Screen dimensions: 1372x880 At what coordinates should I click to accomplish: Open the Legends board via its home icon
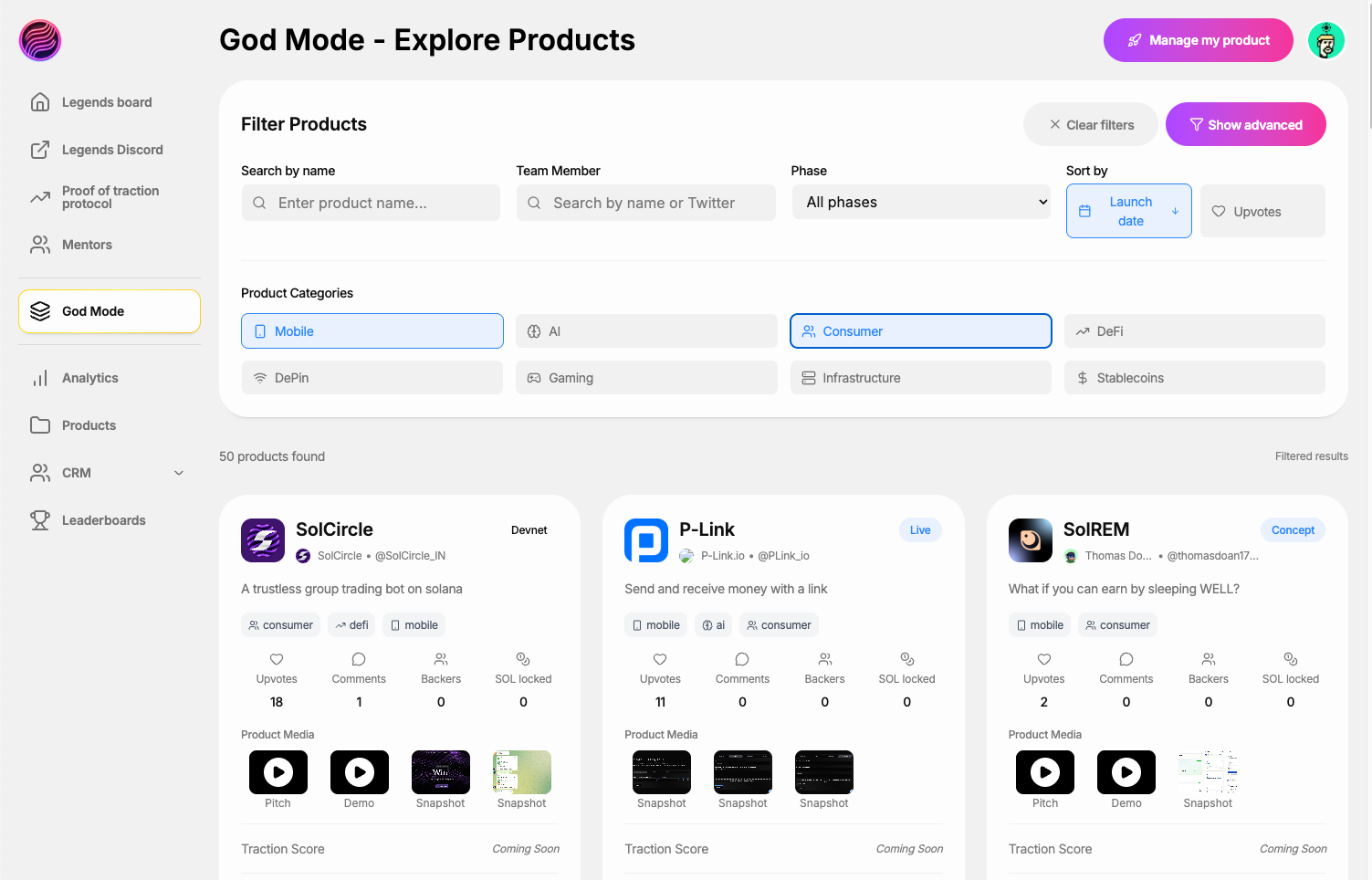[40, 102]
